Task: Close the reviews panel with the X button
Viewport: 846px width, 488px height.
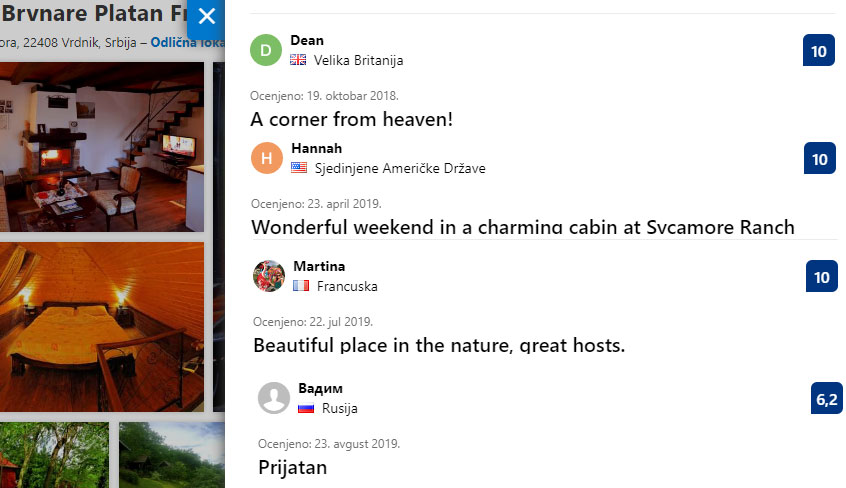Action: tap(206, 17)
